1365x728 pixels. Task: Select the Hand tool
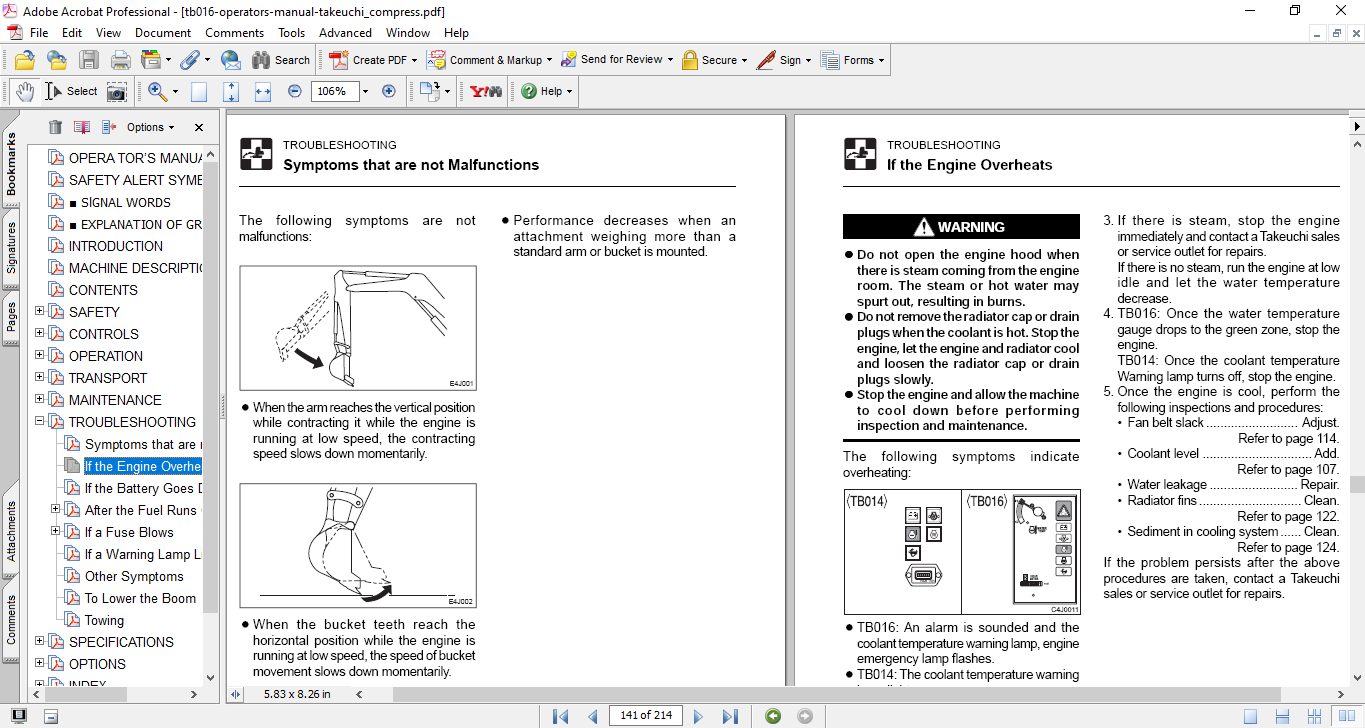[x=25, y=91]
